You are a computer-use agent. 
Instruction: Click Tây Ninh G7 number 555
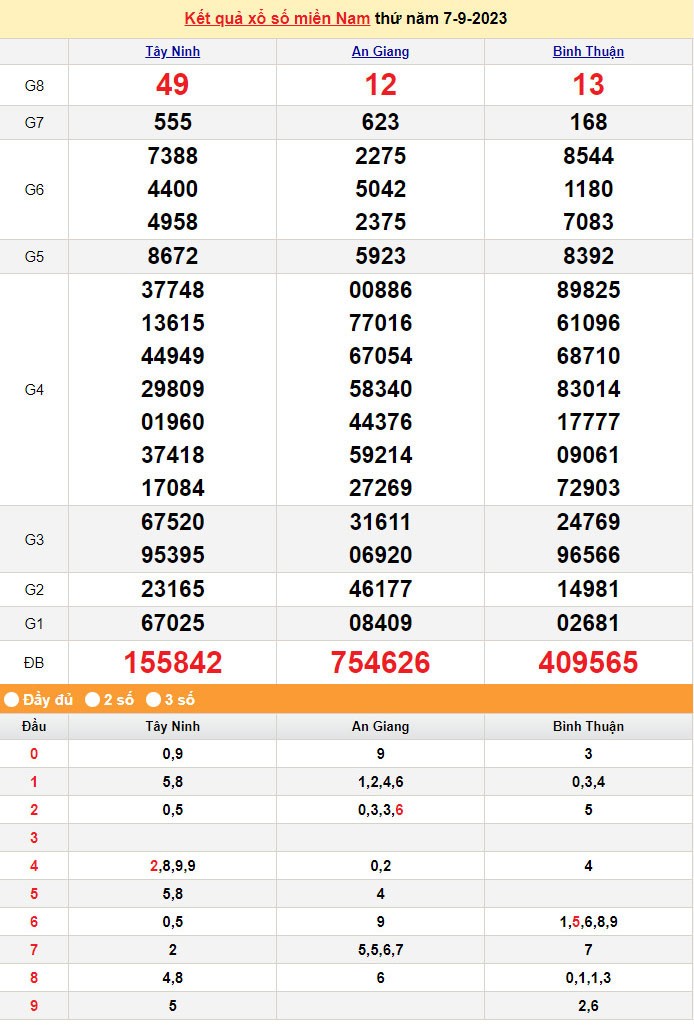173,122
